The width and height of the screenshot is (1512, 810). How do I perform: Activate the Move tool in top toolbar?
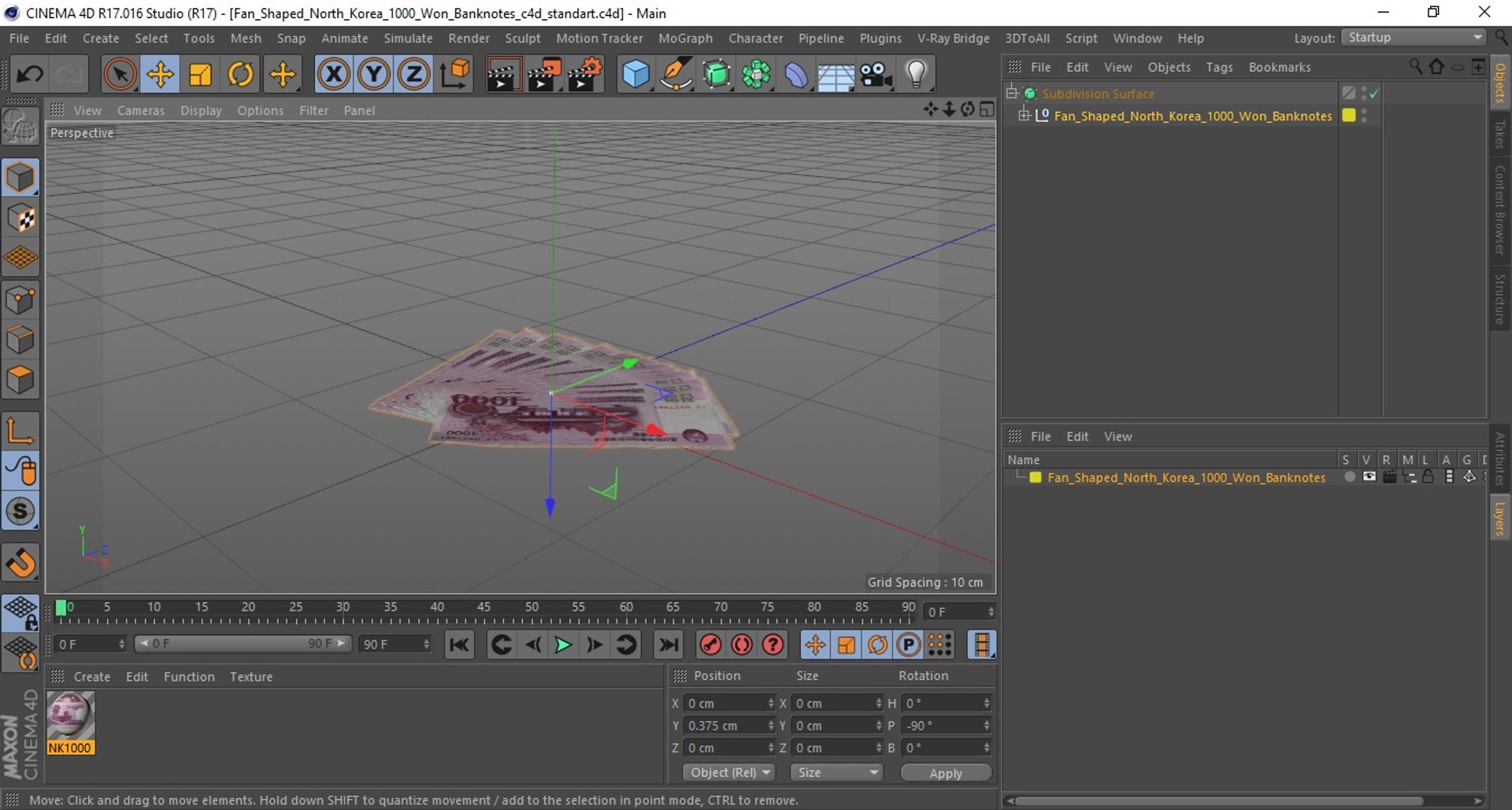point(160,75)
